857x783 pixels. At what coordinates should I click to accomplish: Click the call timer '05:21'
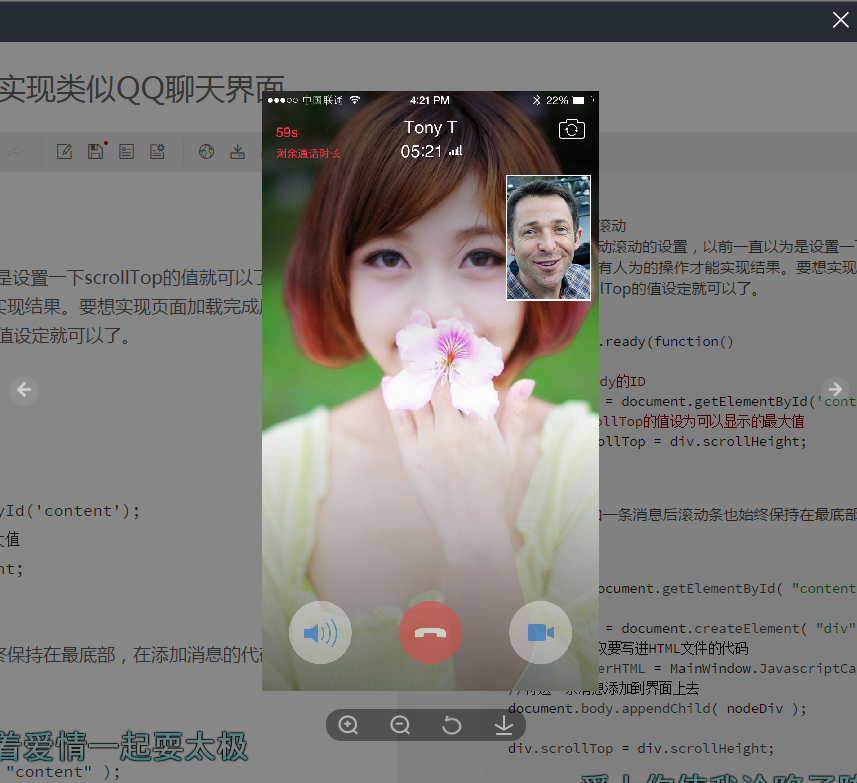coord(421,151)
